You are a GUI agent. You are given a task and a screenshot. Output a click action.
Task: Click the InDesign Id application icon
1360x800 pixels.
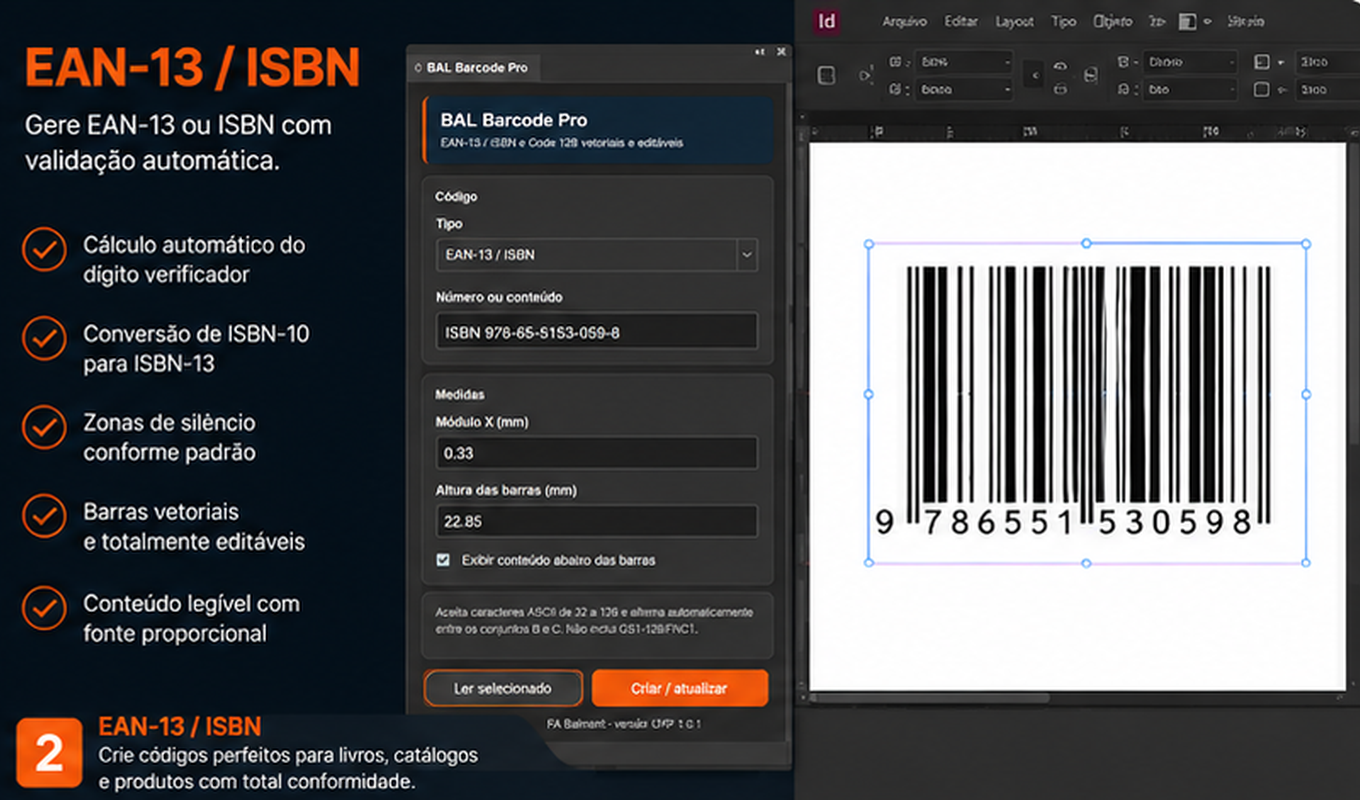point(827,21)
